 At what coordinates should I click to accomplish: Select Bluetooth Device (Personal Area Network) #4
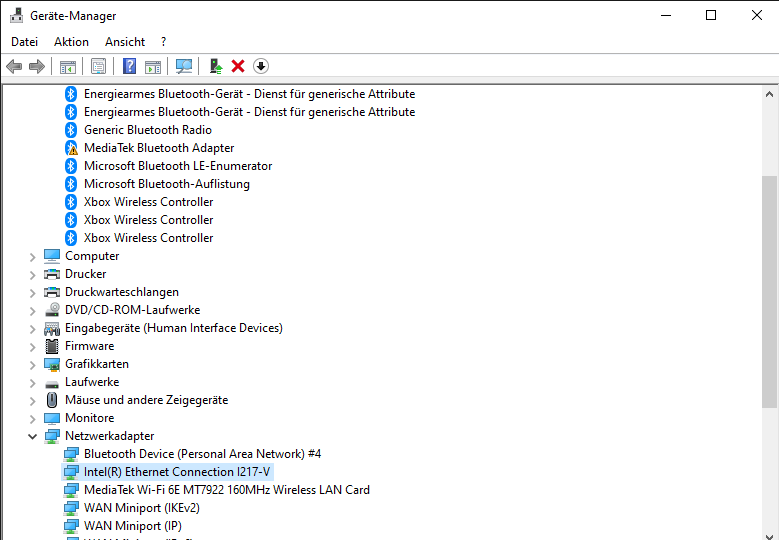(202, 454)
